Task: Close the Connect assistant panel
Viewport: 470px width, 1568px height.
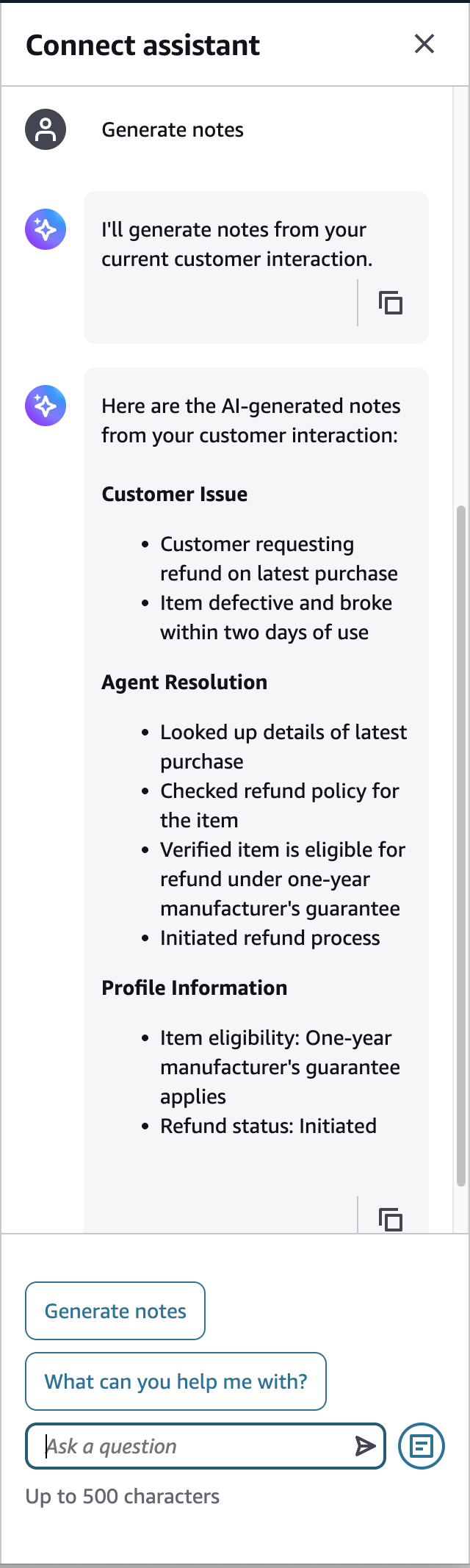Action: 424,44
